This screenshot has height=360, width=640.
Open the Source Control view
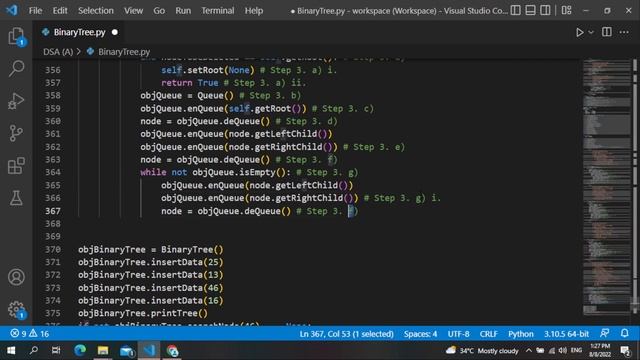point(16,133)
